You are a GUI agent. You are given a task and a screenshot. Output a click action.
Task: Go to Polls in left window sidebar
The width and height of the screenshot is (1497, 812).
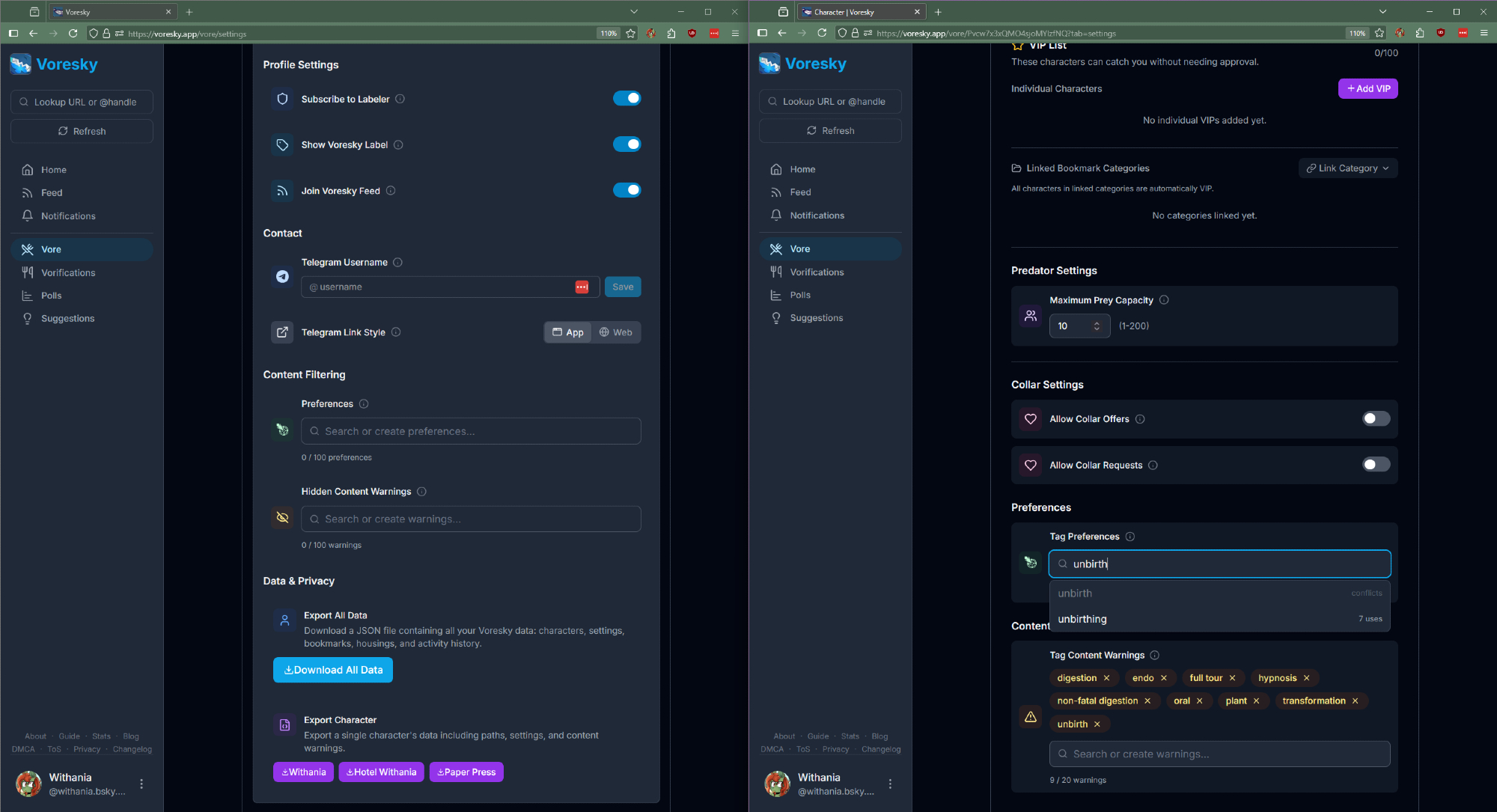coord(51,296)
